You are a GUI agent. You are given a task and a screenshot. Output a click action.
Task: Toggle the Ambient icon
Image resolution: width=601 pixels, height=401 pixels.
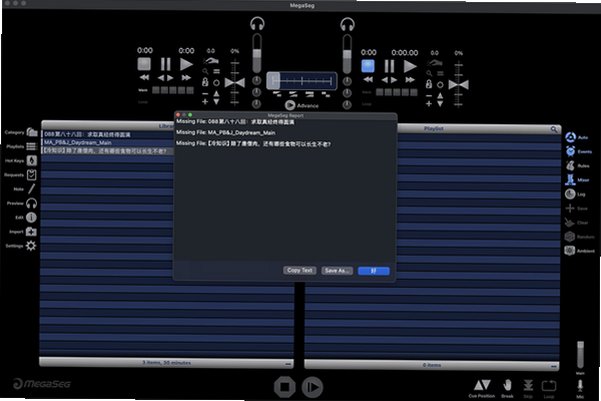570,251
